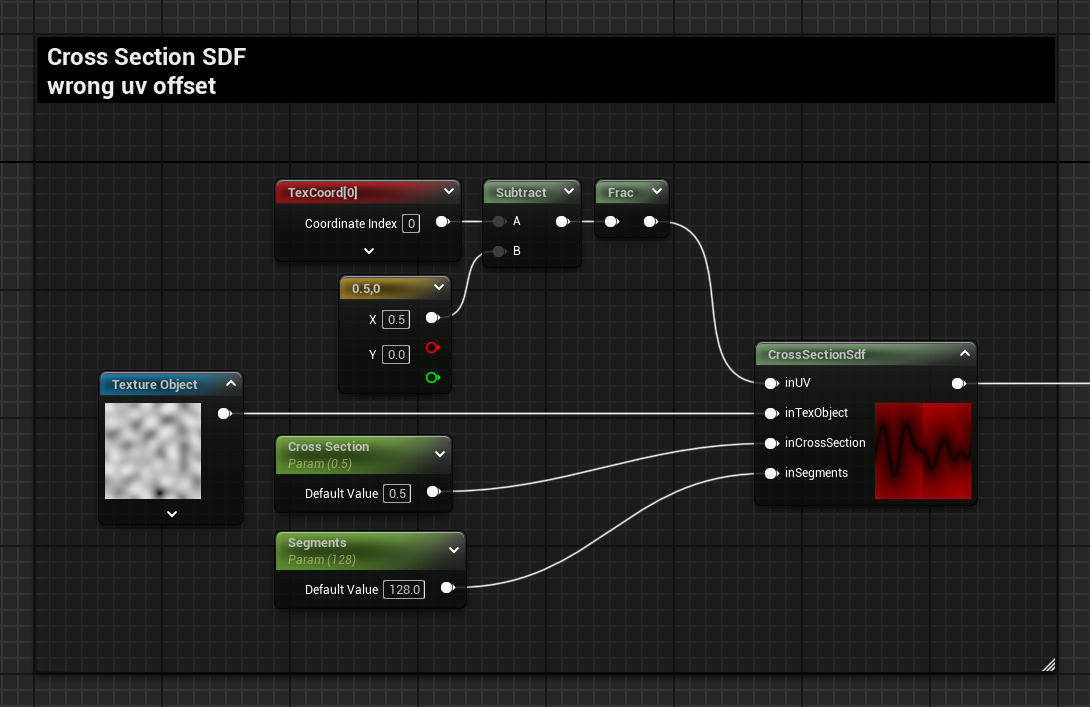Expand the Subtract node header chevron

pos(568,192)
